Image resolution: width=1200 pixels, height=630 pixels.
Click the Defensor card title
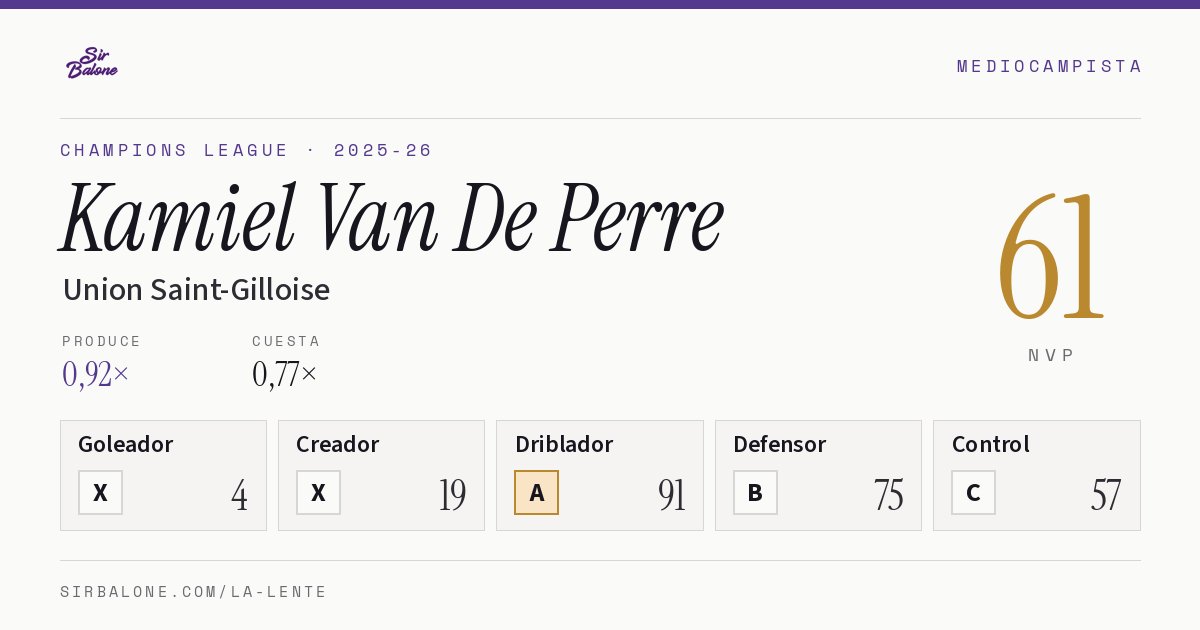coord(780,444)
